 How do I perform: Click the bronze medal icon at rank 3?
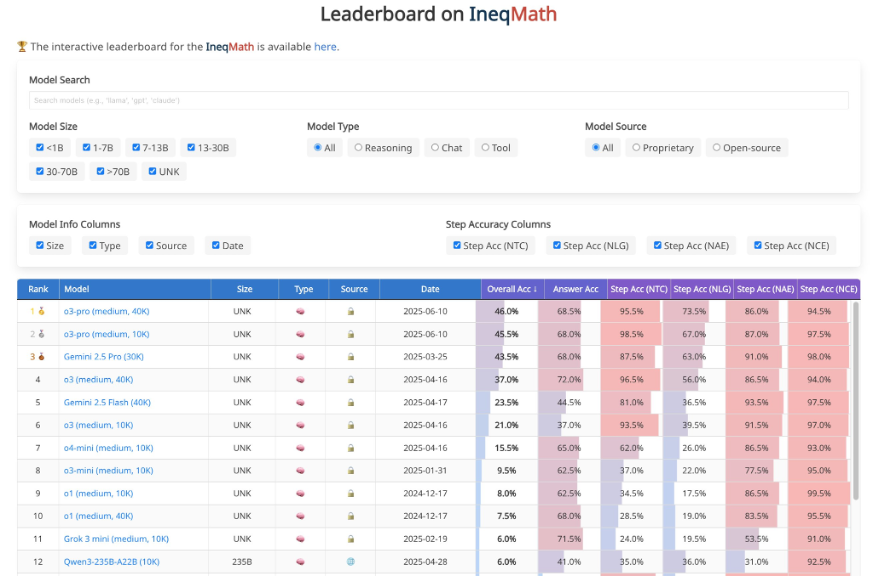(x=41, y=357)
